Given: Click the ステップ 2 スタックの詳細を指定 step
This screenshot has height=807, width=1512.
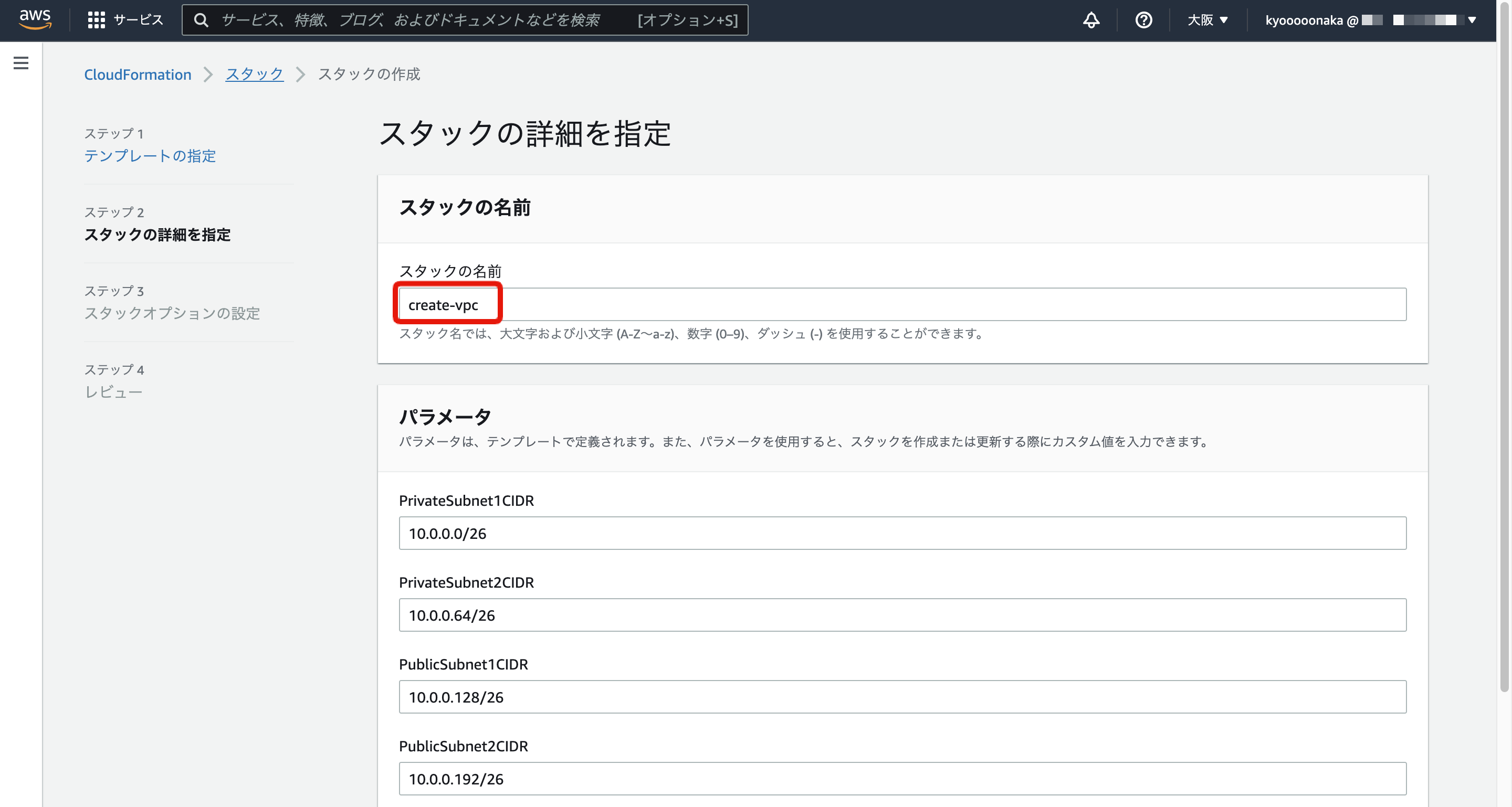Looking at the screenshot, I should [157, 235].
